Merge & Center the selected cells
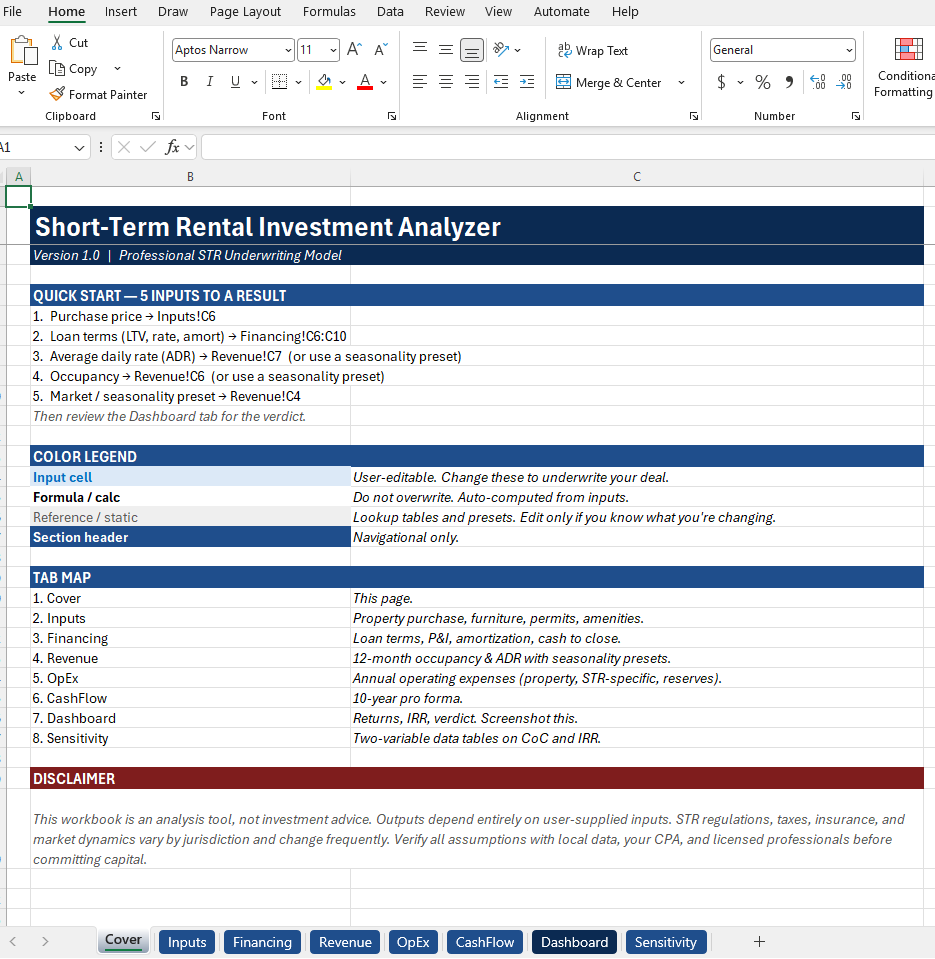 [x=608, y=82]
